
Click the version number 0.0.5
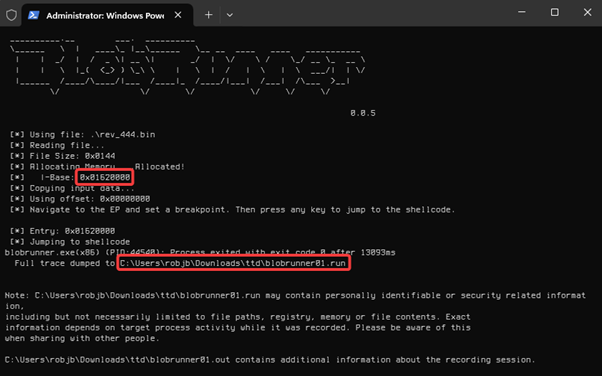click(x=362, y=113)
